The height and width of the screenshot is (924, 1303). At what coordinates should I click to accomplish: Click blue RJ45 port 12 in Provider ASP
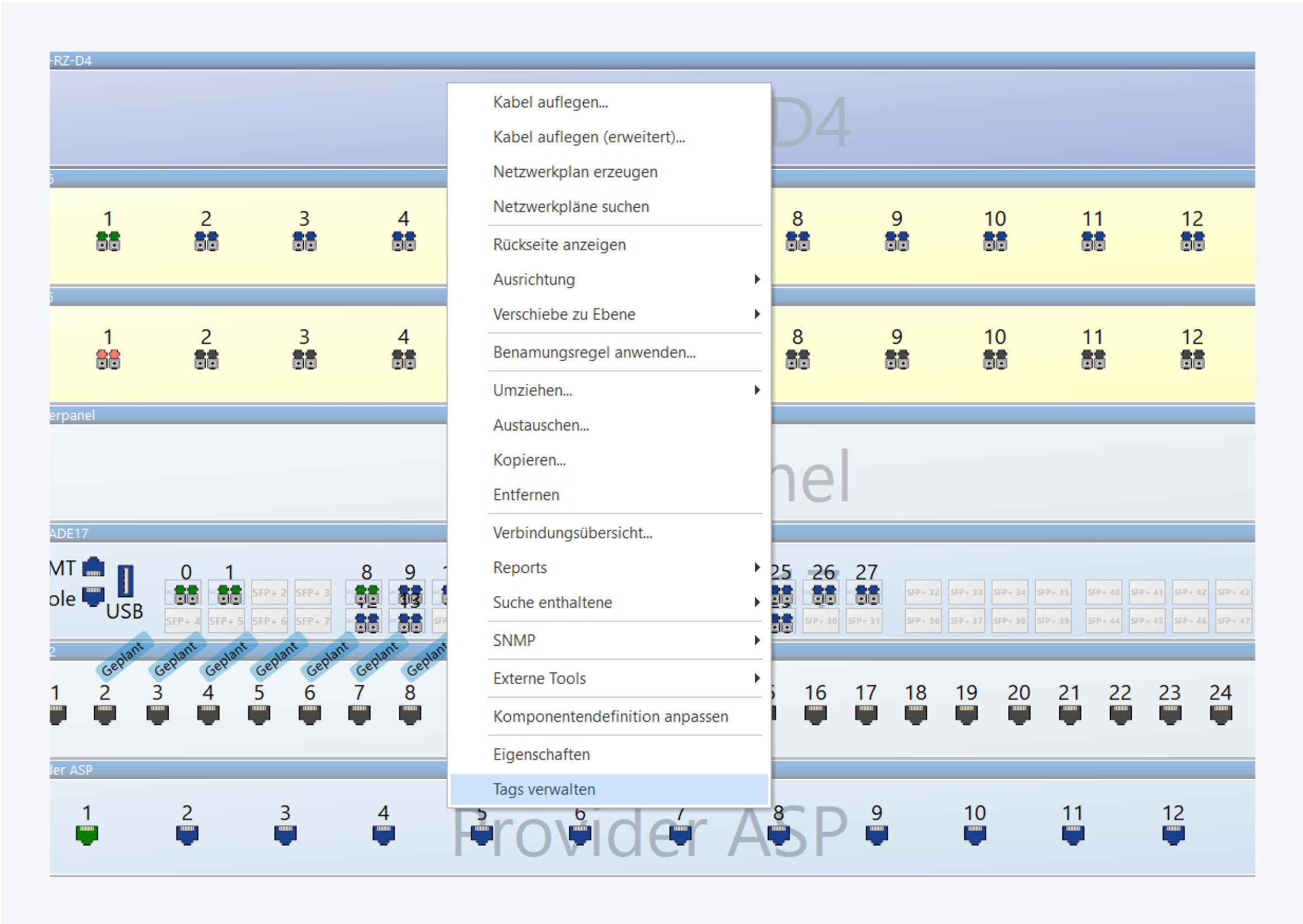tap(1173, 835)
